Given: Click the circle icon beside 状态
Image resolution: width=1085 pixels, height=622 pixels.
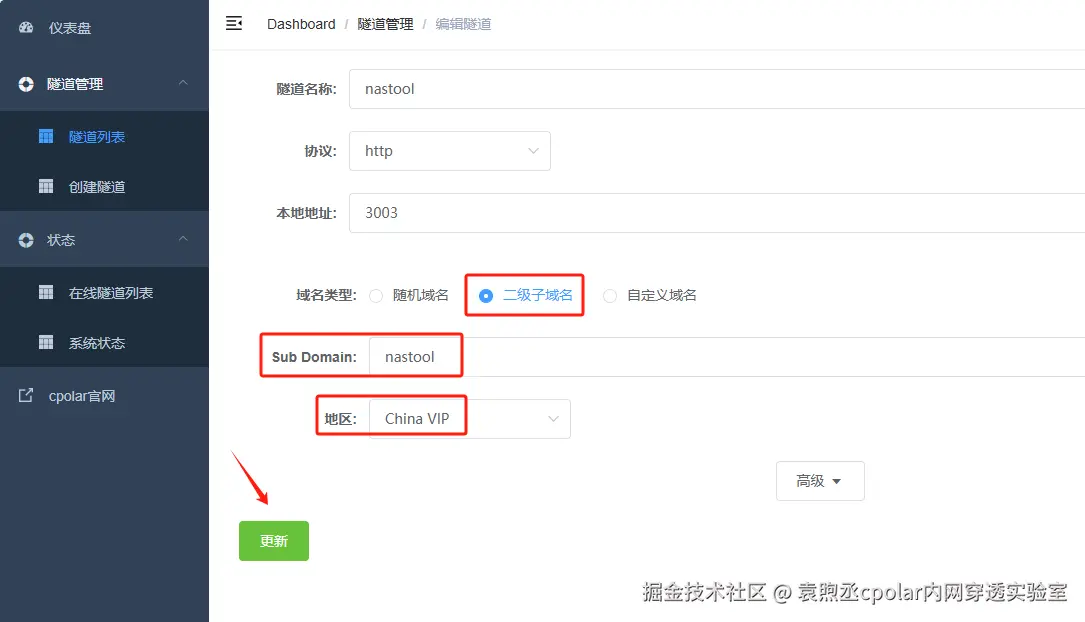Looking at the screenshot, I should tap(26, 240).
